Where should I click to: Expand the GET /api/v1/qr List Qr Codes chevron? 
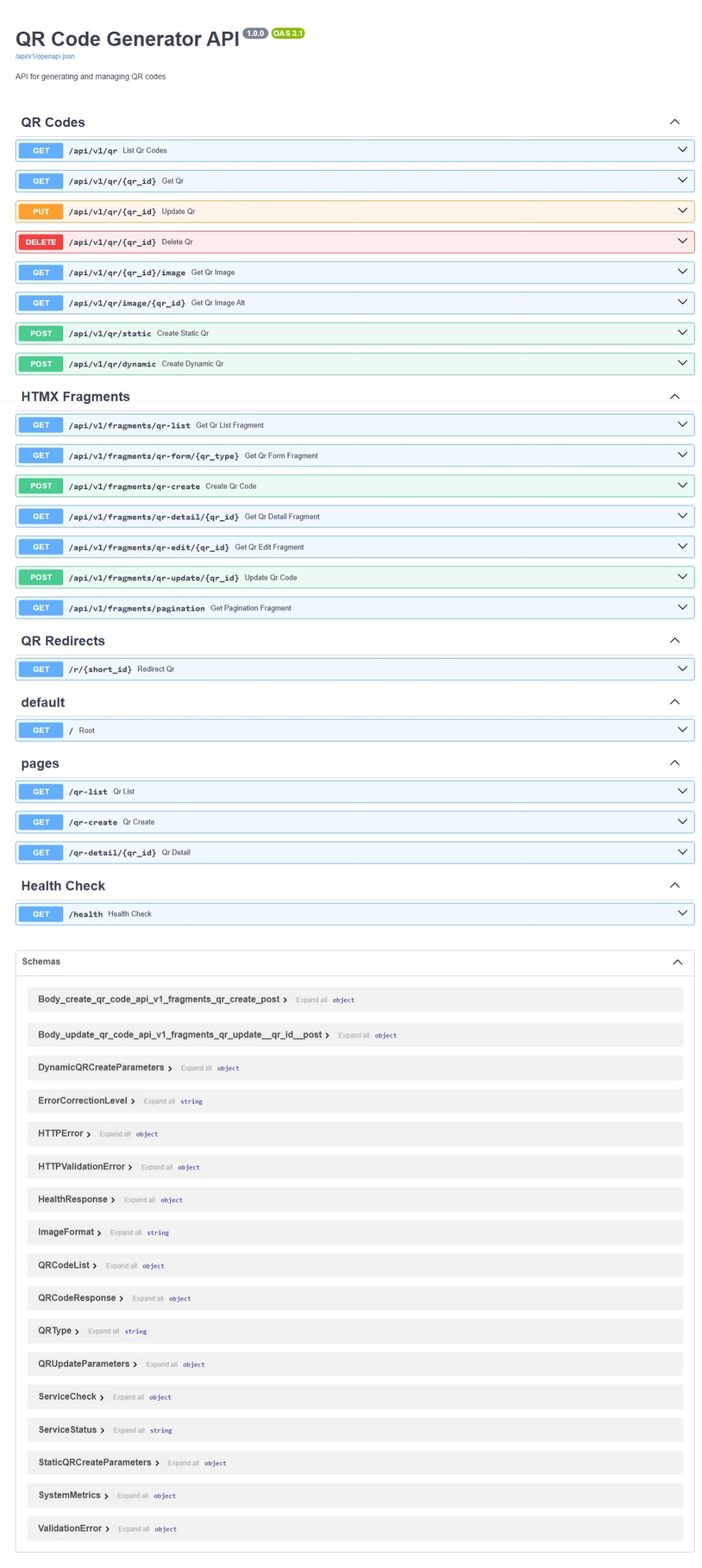pos(682,149)
